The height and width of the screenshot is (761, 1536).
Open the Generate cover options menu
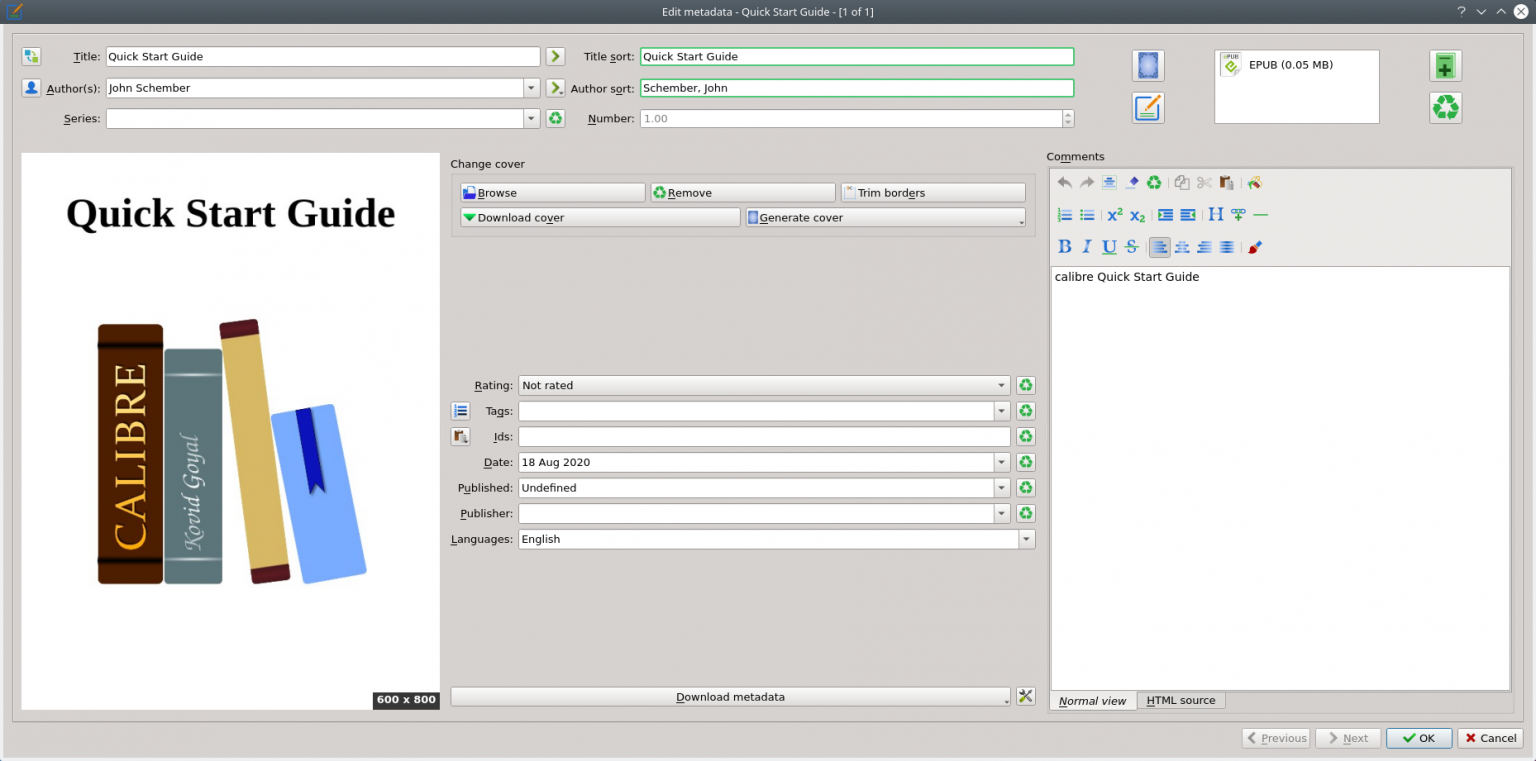pyautogui.click(x=1021, y=220)
